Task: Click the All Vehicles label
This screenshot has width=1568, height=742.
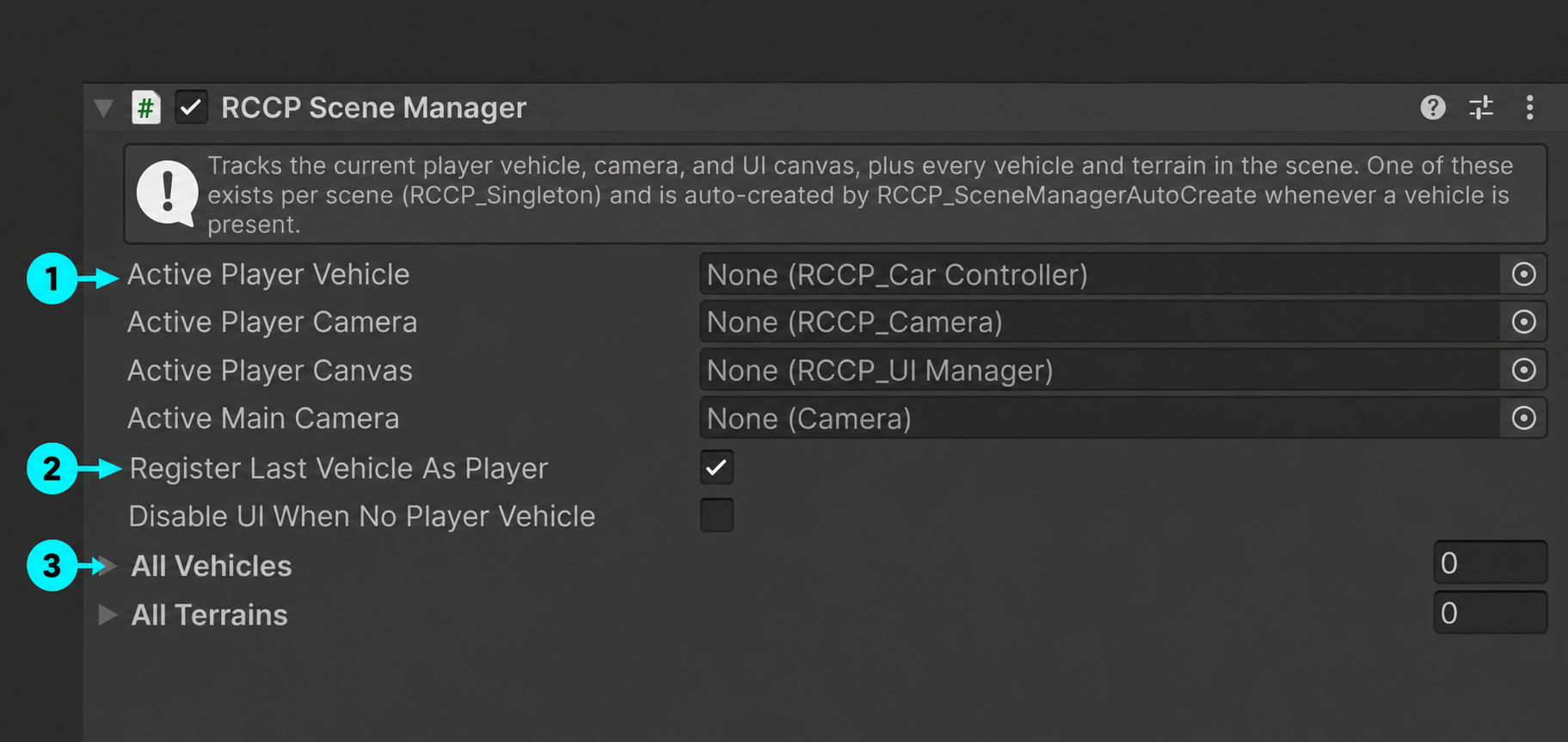Action: pos(212,566)
